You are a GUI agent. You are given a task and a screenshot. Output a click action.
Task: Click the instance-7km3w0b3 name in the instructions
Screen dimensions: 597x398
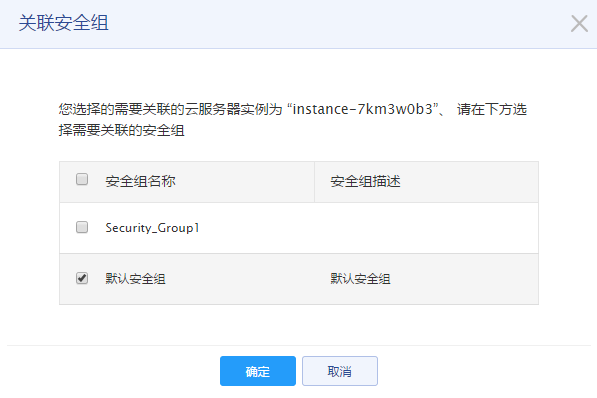(363, 109)
